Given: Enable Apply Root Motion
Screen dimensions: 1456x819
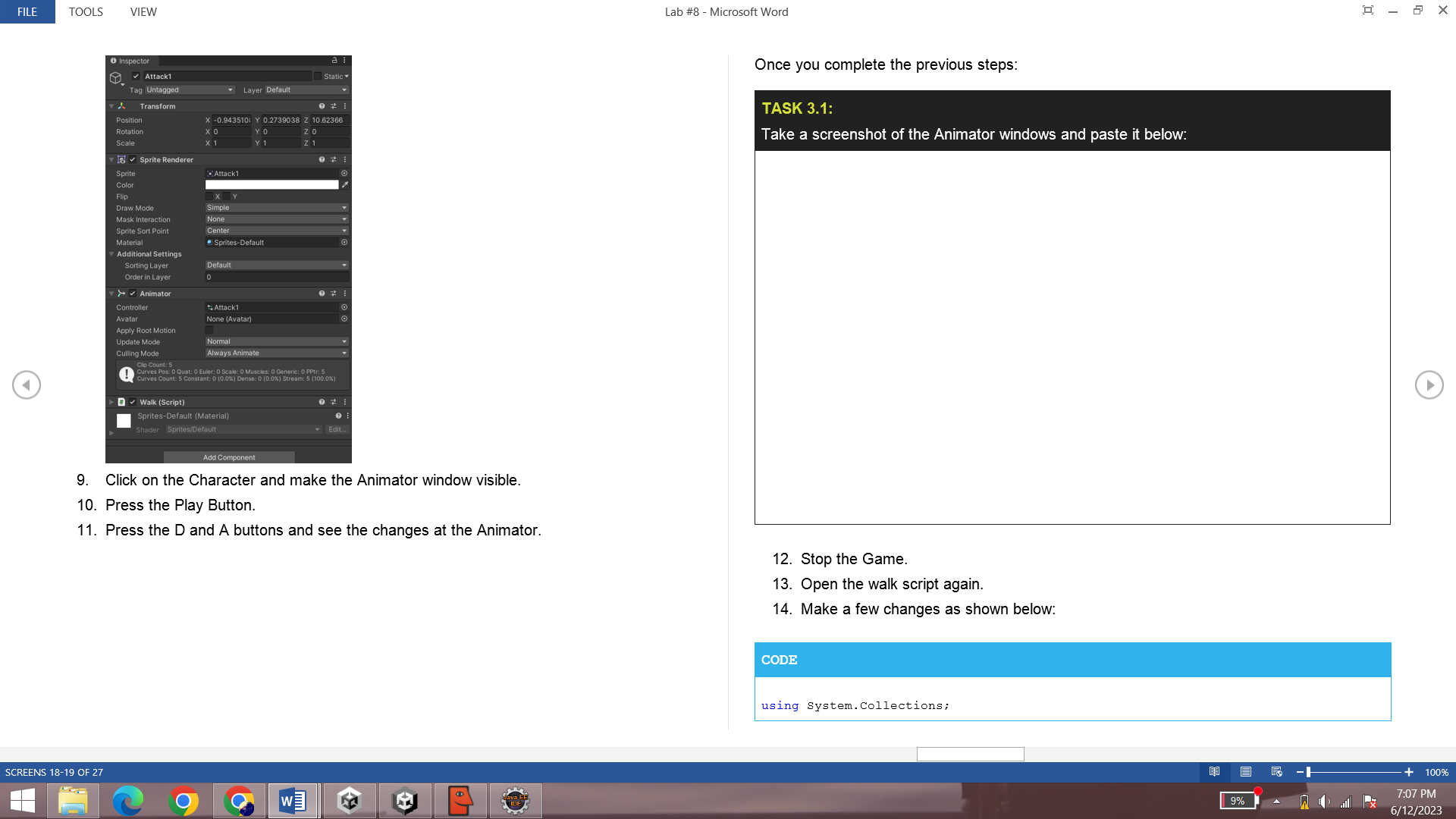Looking at the screenshot, I should (209, 330).
